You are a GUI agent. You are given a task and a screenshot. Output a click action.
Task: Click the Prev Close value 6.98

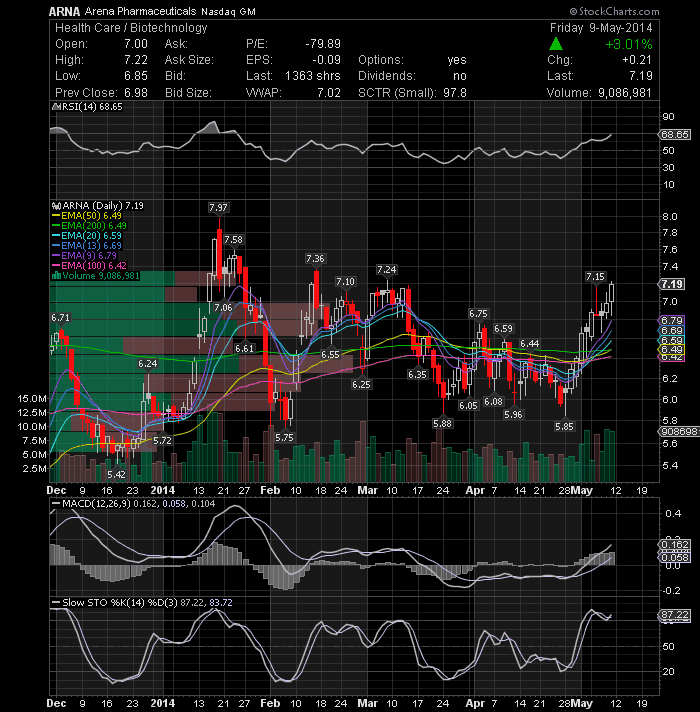point(136,93)
